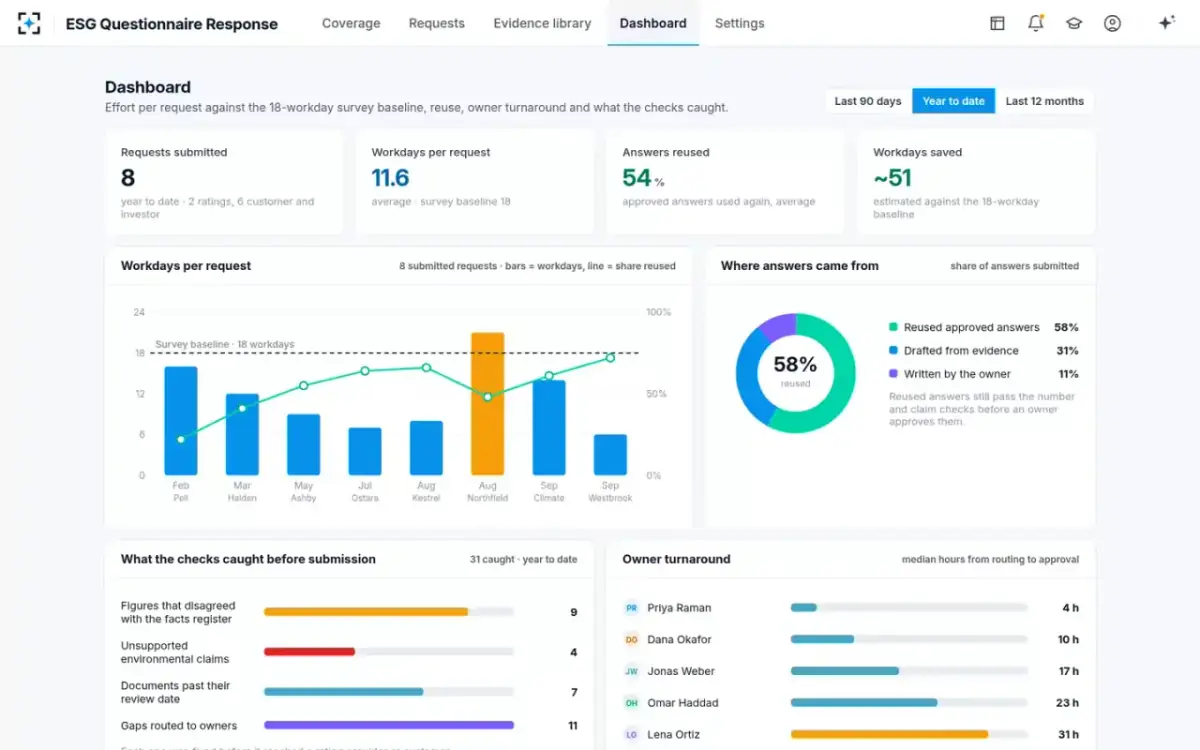1200x750 pixels.
Task: Click the Gaps routed to owners label
Action: point(179,726)
